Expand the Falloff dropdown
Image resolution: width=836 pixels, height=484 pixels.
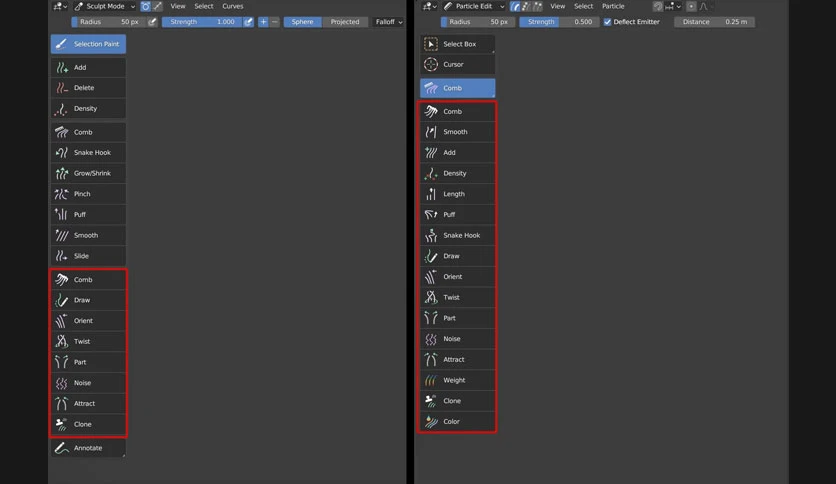point(389,22)
